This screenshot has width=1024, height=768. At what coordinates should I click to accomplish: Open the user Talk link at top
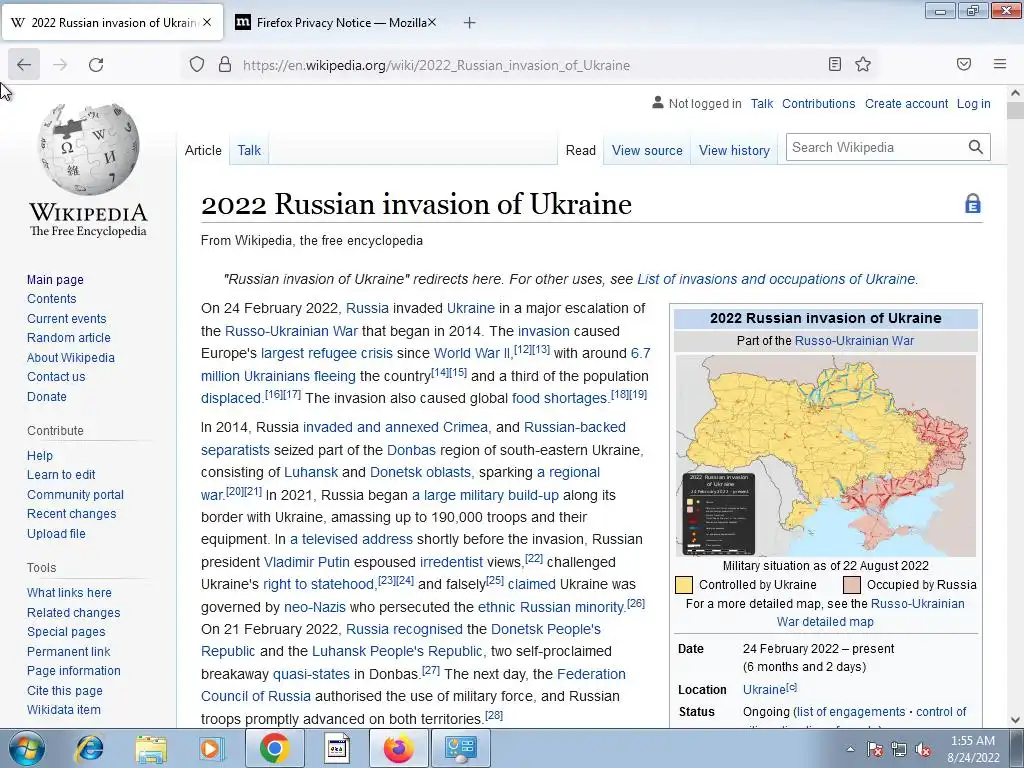(761, 103)
